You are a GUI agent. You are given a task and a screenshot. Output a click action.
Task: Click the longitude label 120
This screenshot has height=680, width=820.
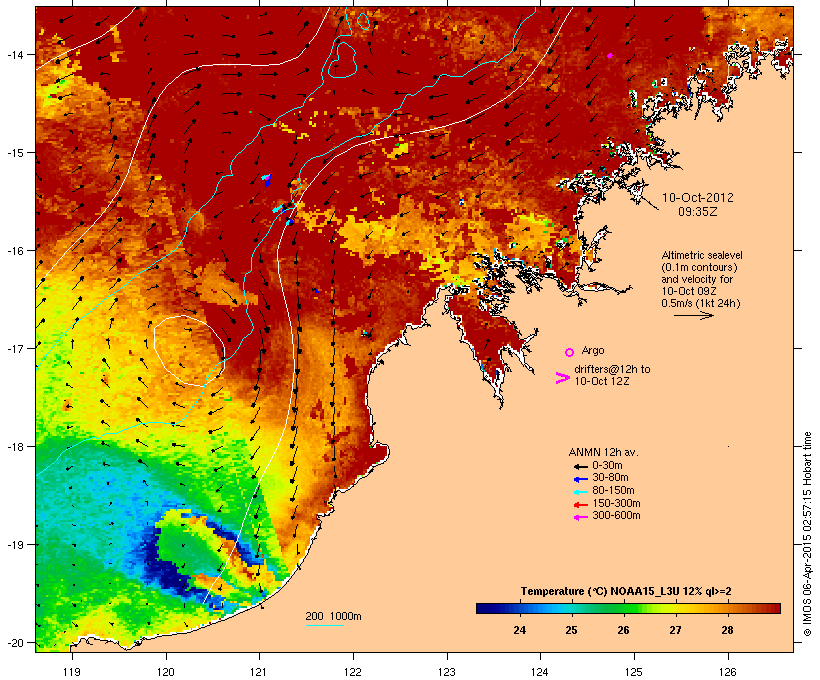coord(166,672)
